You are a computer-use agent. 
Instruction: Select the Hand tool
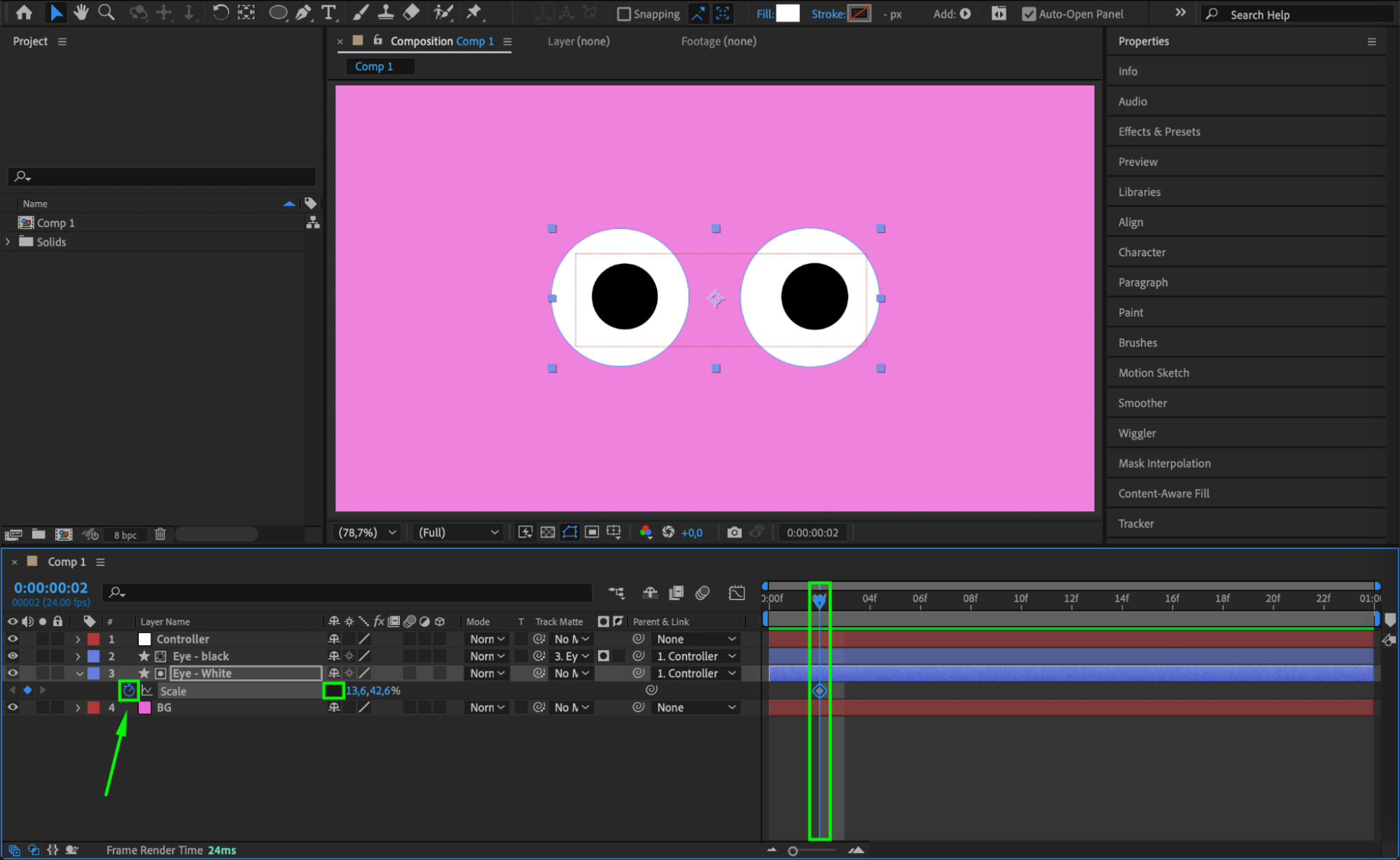pyautogui.click(x=81, y=13)
